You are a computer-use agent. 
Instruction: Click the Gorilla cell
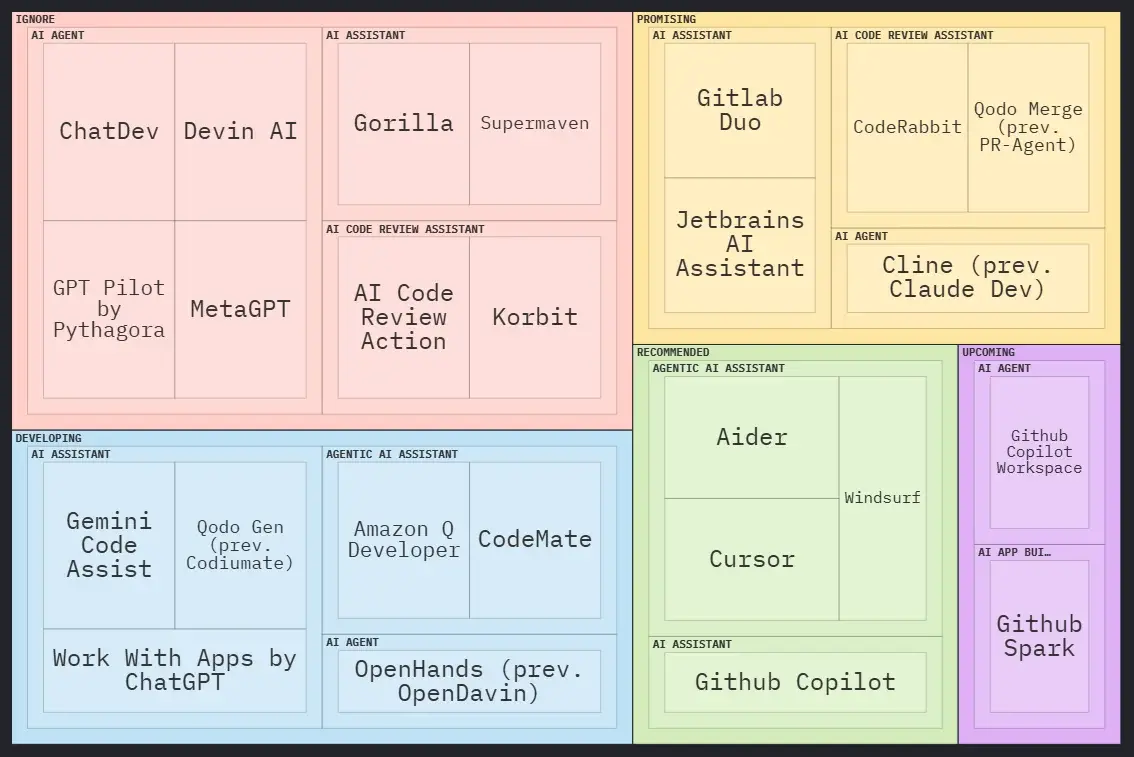(403, 123)
